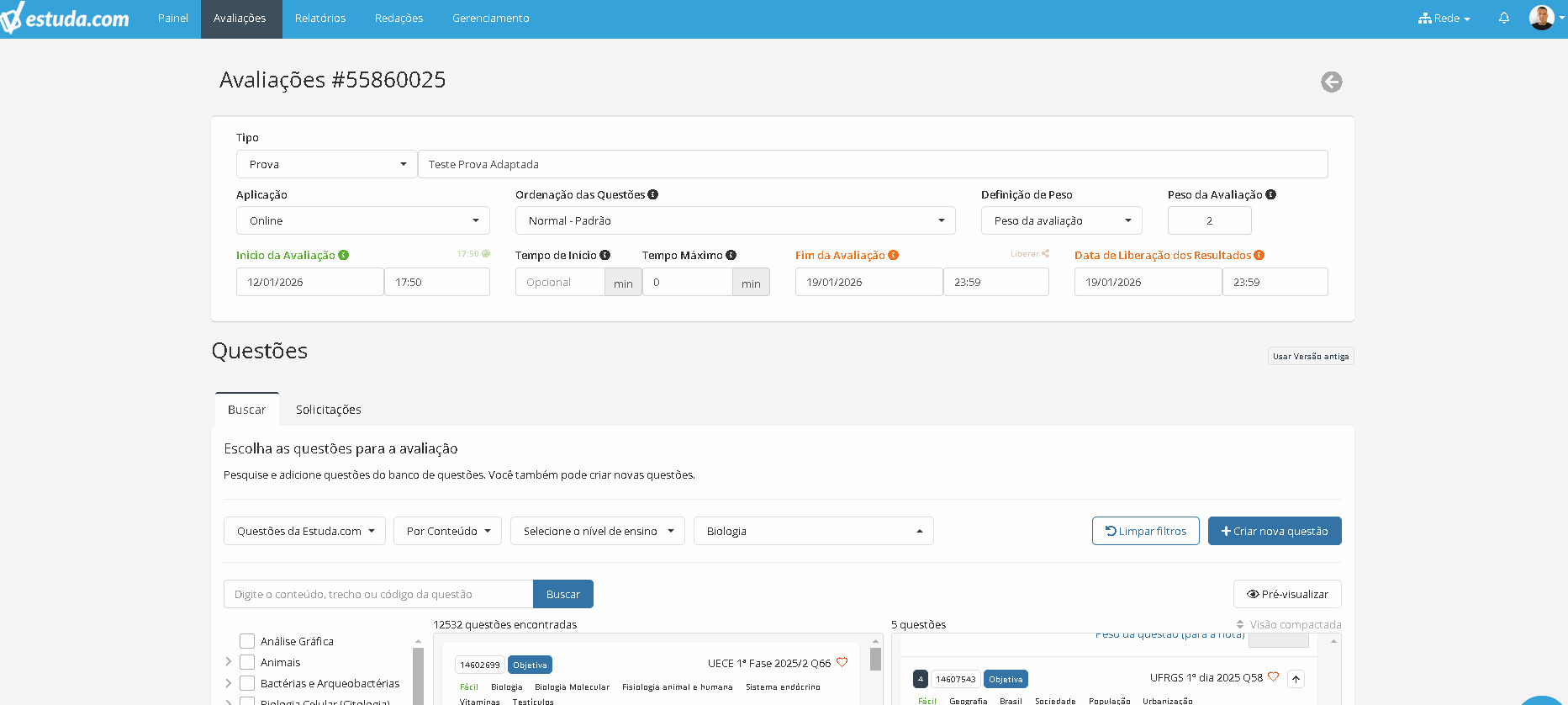Show info icon beside Início da Avaliação
Screen dimensions: 1568x705
(343, 255)
